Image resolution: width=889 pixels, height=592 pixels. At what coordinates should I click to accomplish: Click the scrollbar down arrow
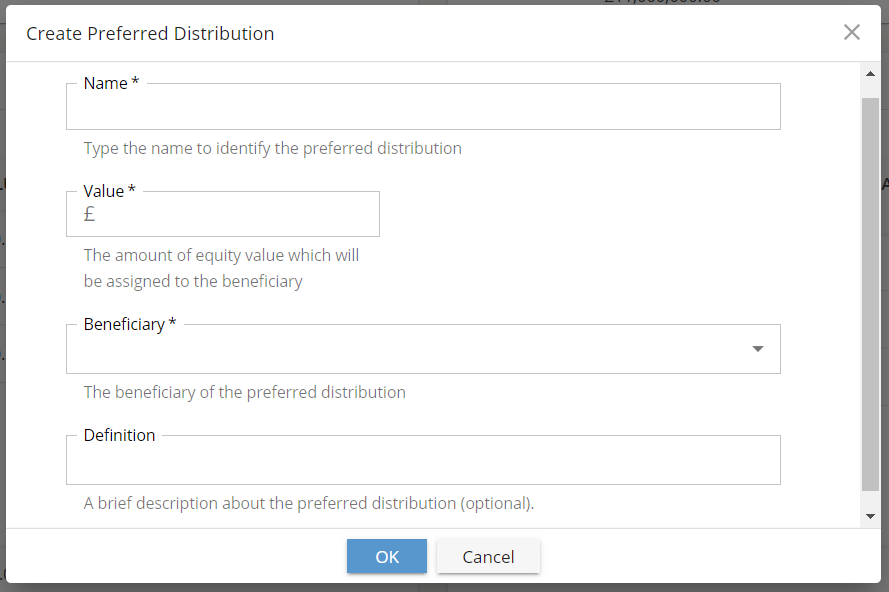pyautogui.click(x=870, y=517)
